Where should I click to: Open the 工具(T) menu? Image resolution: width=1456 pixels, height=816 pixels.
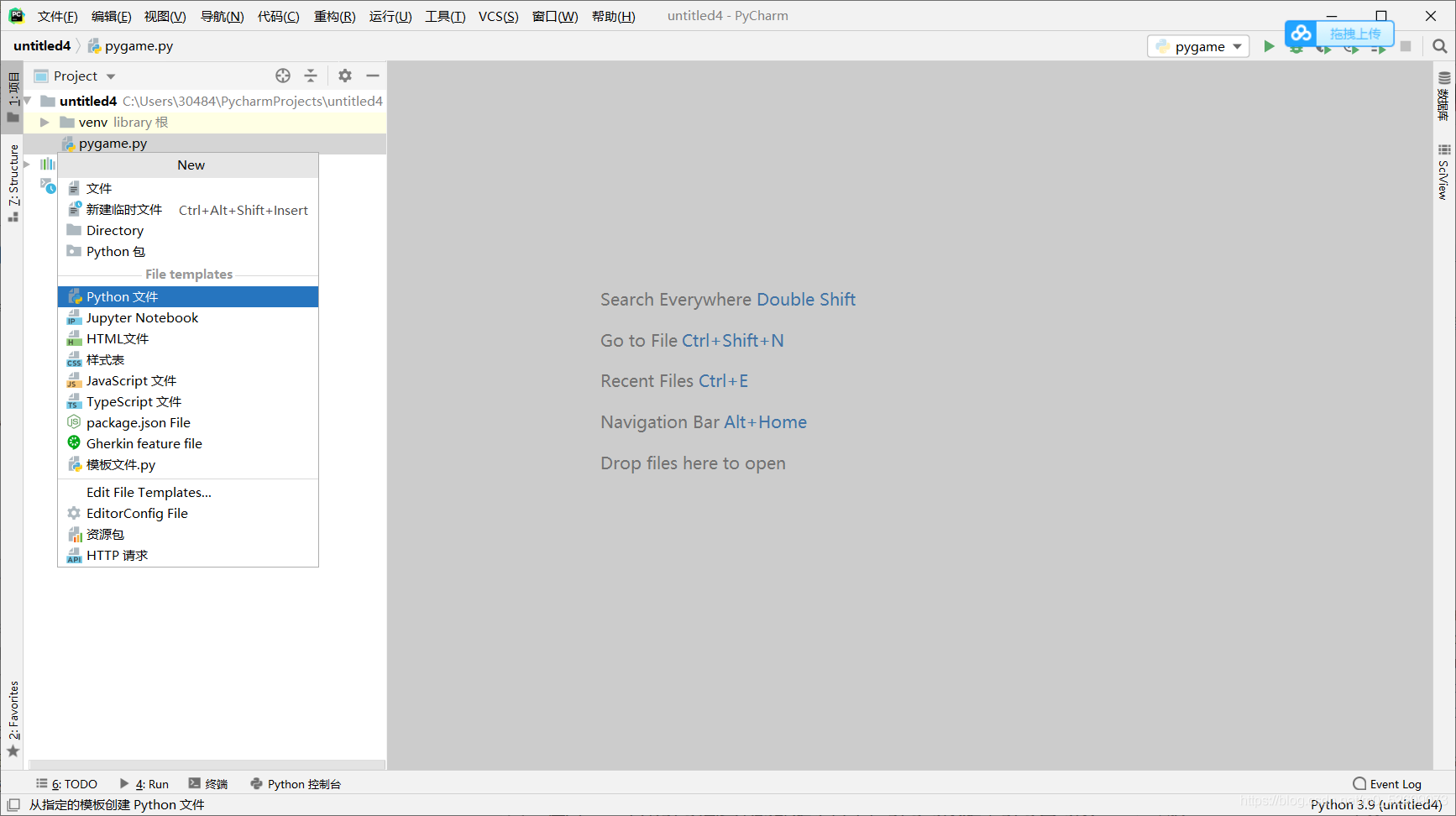445,16
